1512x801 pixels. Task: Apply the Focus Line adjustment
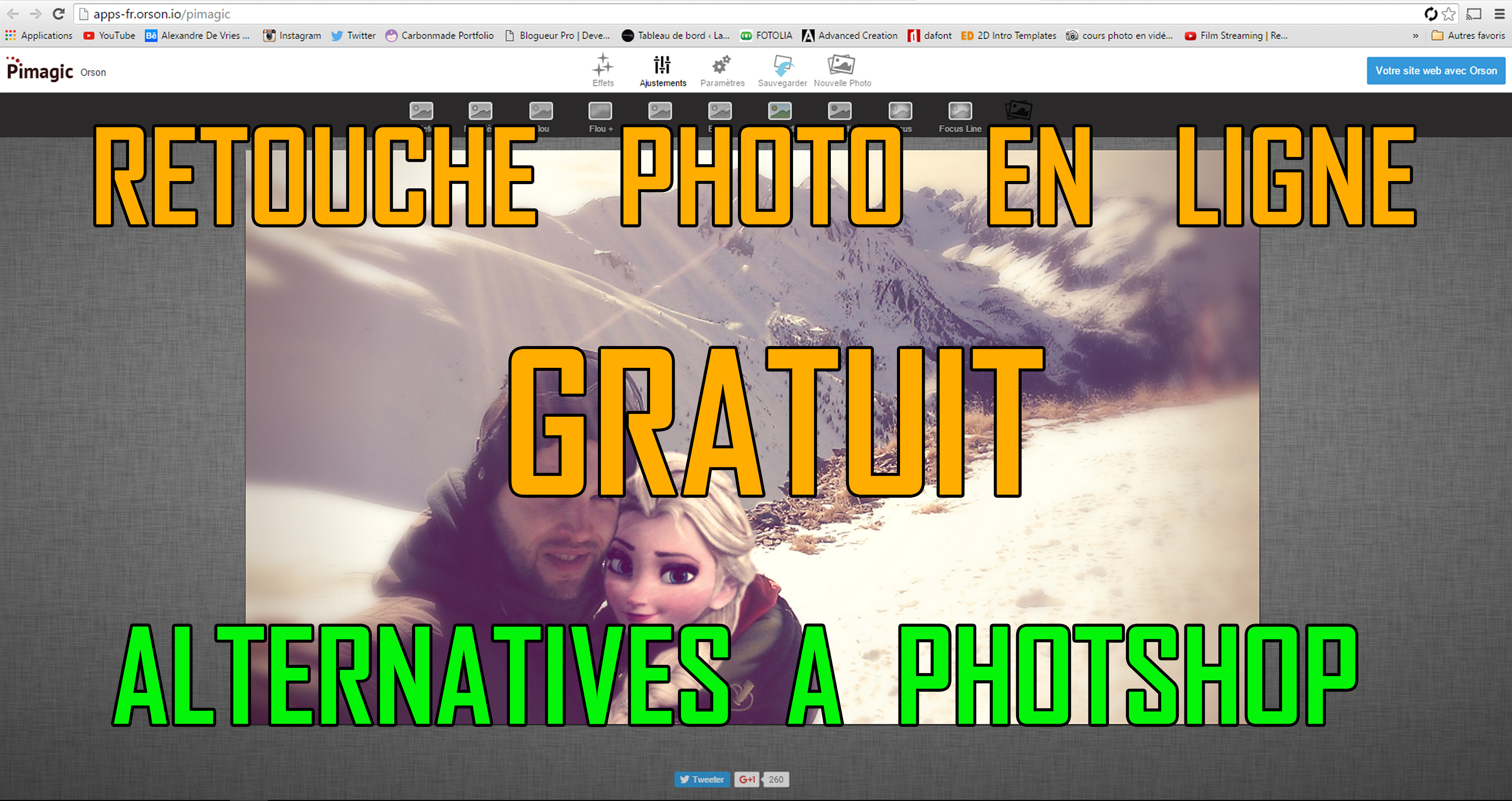(960, 117)
